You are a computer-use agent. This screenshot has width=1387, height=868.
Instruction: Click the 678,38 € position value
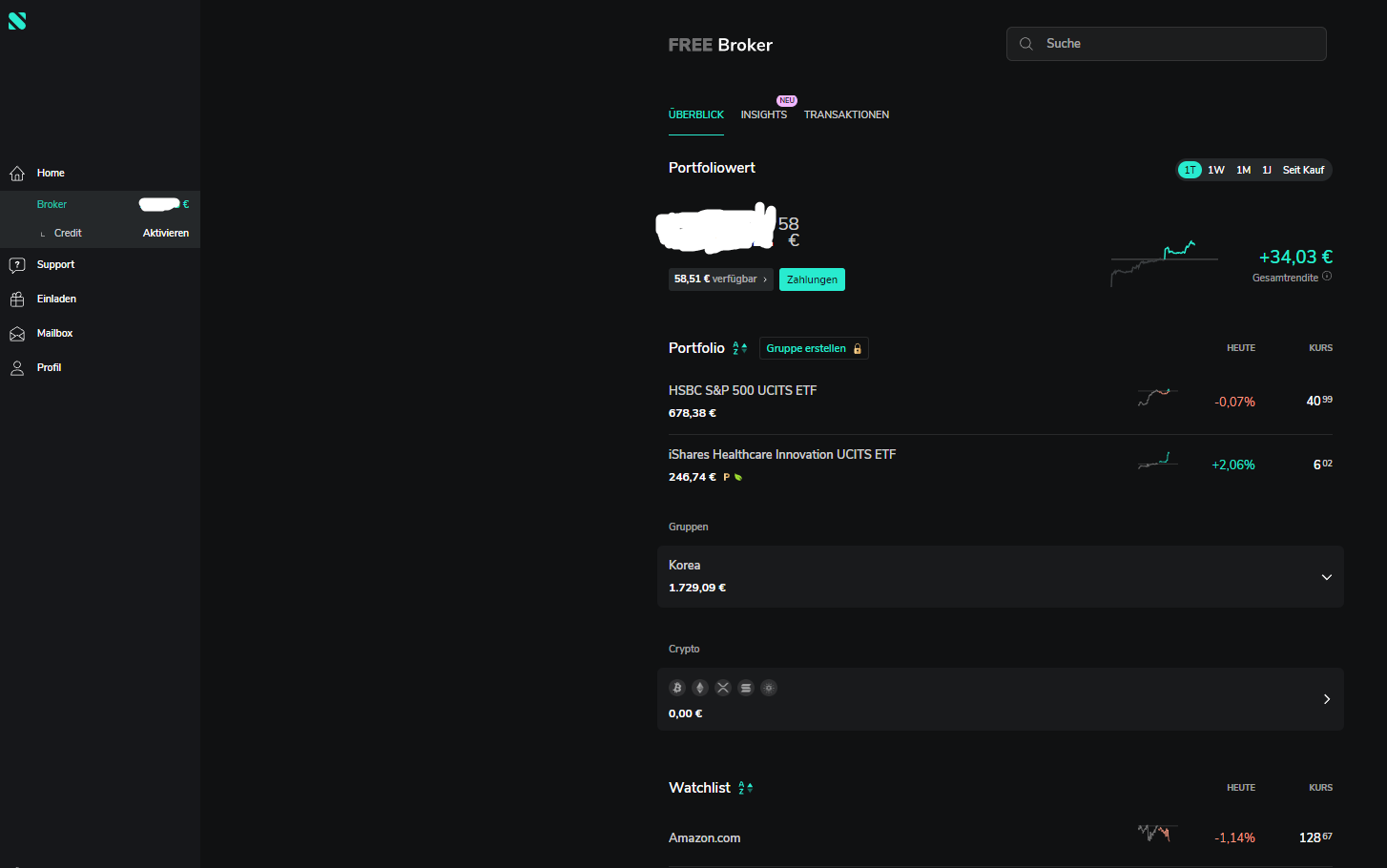pyautogui.click(x=693, y=413)
